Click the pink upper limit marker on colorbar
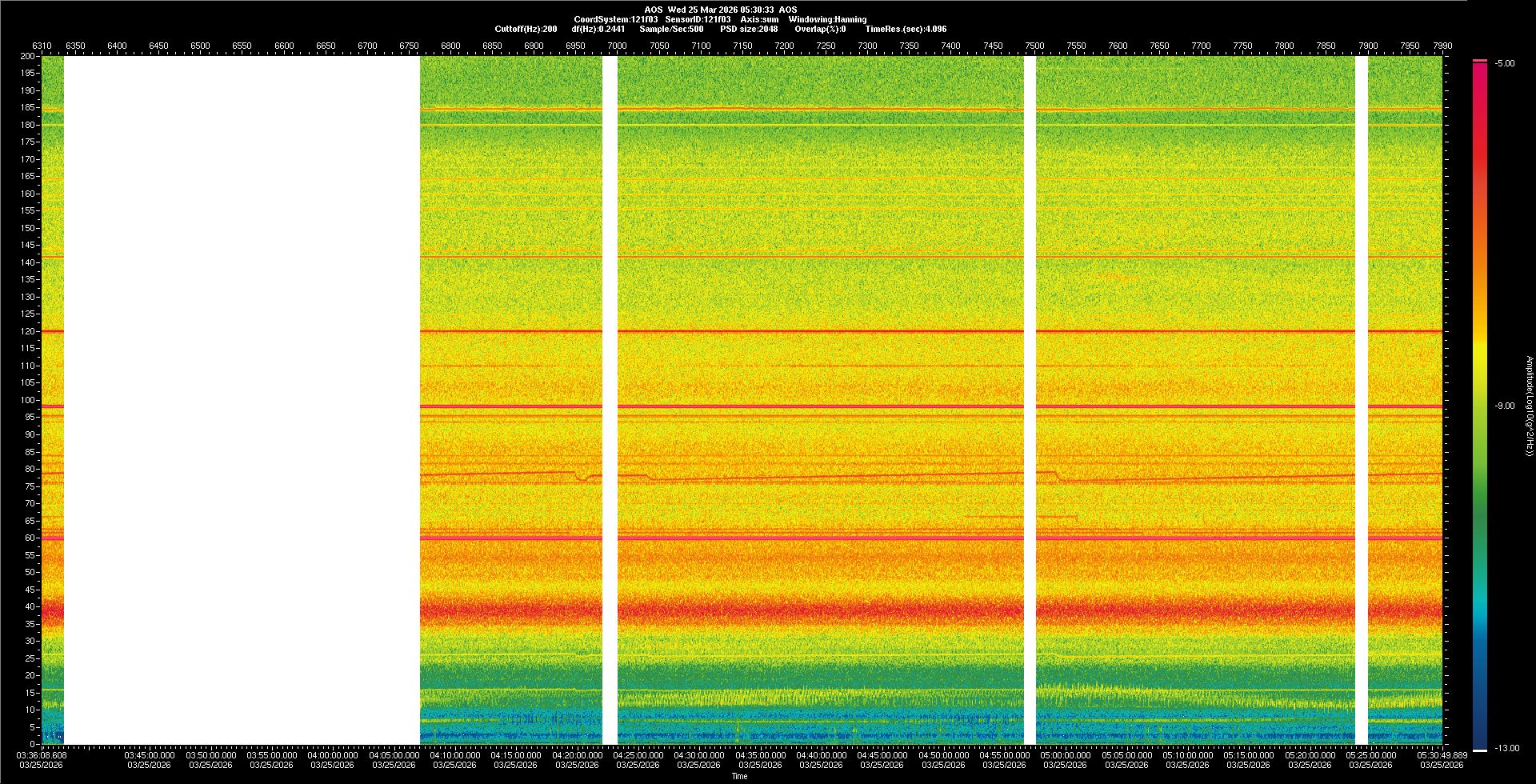1536x784 pixels. [1479, 61]
